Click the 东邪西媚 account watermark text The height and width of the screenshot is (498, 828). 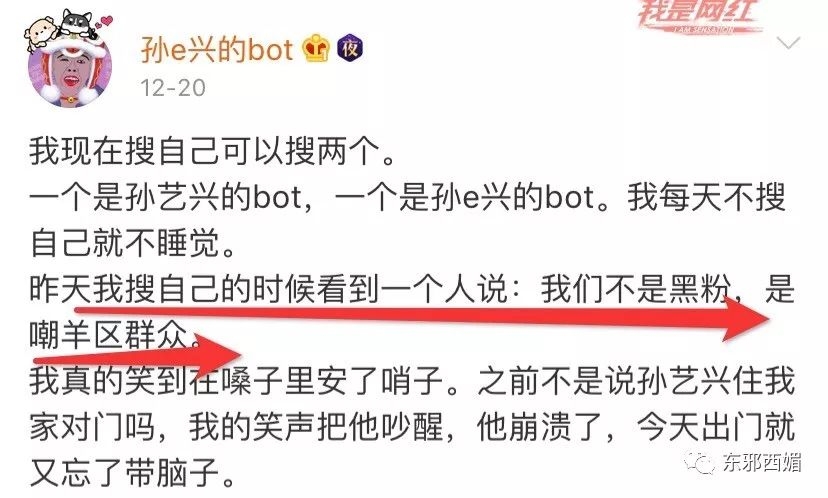point(761,462)
